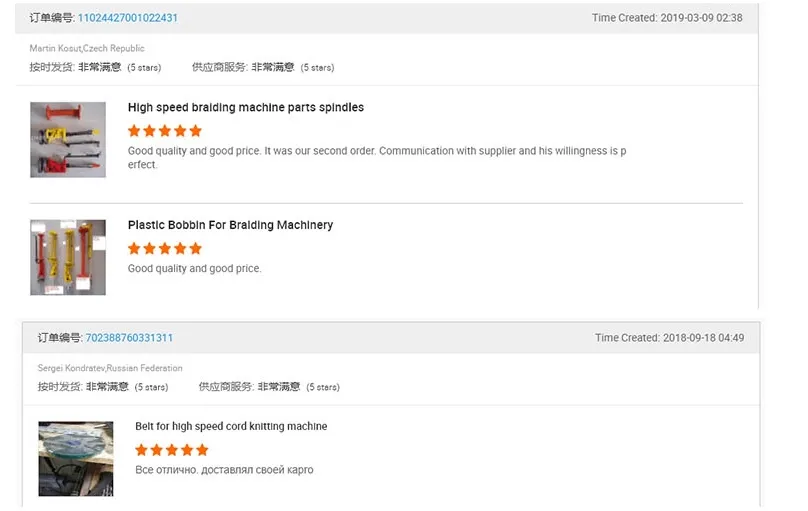Click the star rating under Plastic Bobbin
Viewport: 808px width, 511px height.
165,249
